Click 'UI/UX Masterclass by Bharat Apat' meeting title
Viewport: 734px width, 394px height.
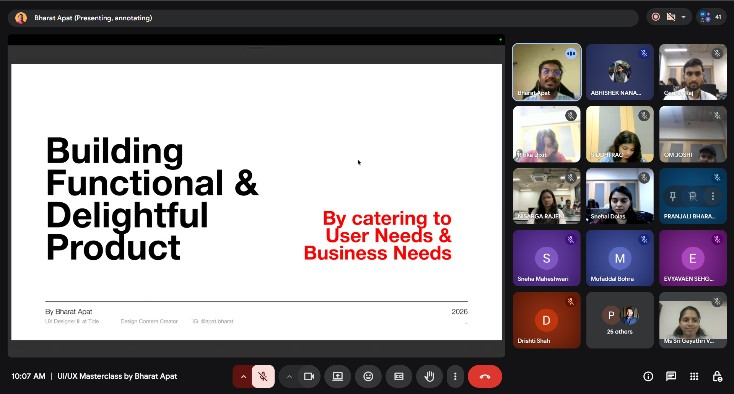point(117,376)
